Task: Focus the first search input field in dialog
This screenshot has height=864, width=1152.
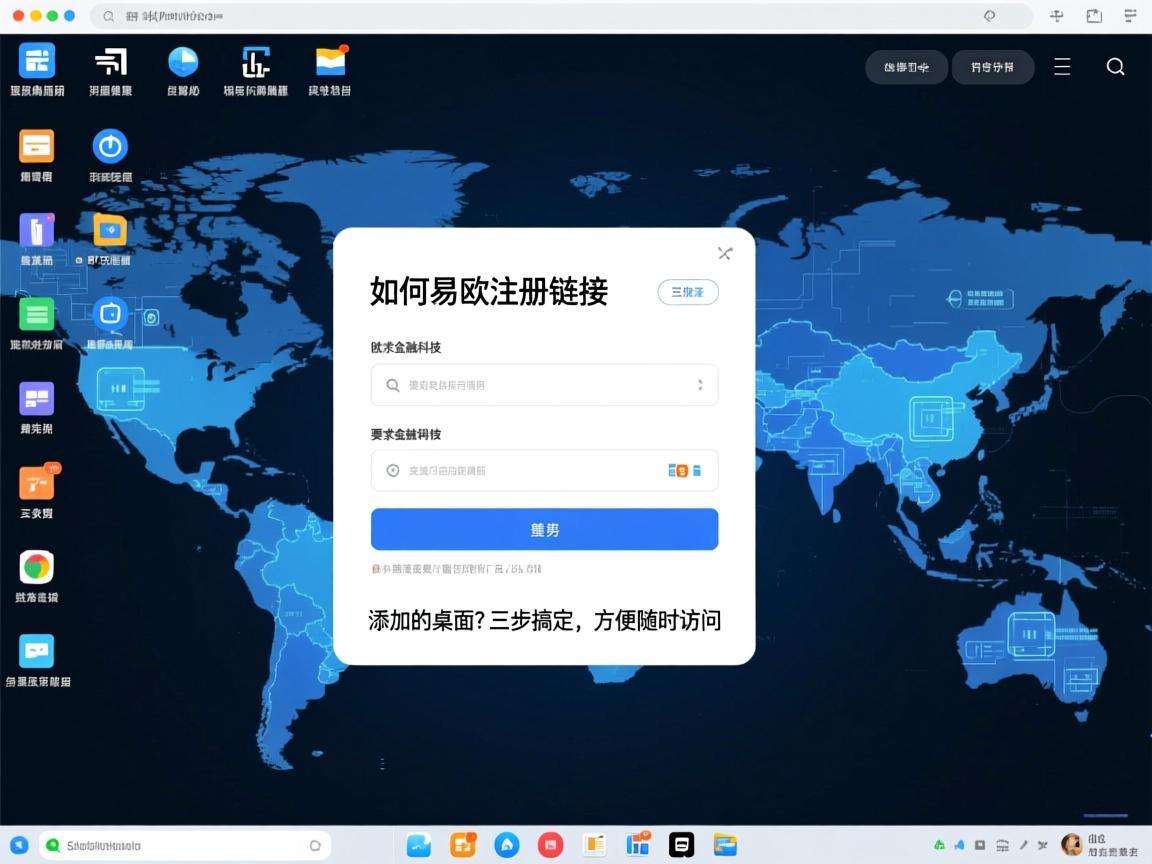Action: tap(544, 385)
